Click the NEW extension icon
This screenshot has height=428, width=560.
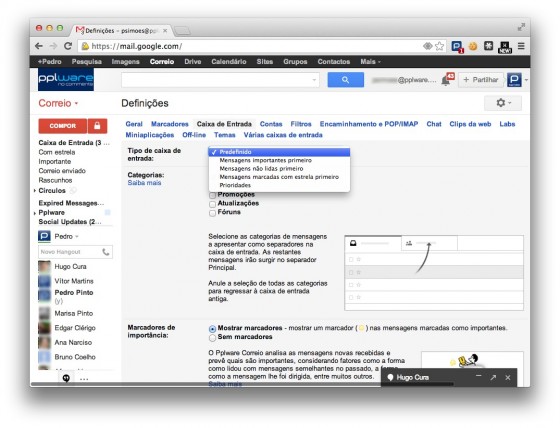pos(505,47)
